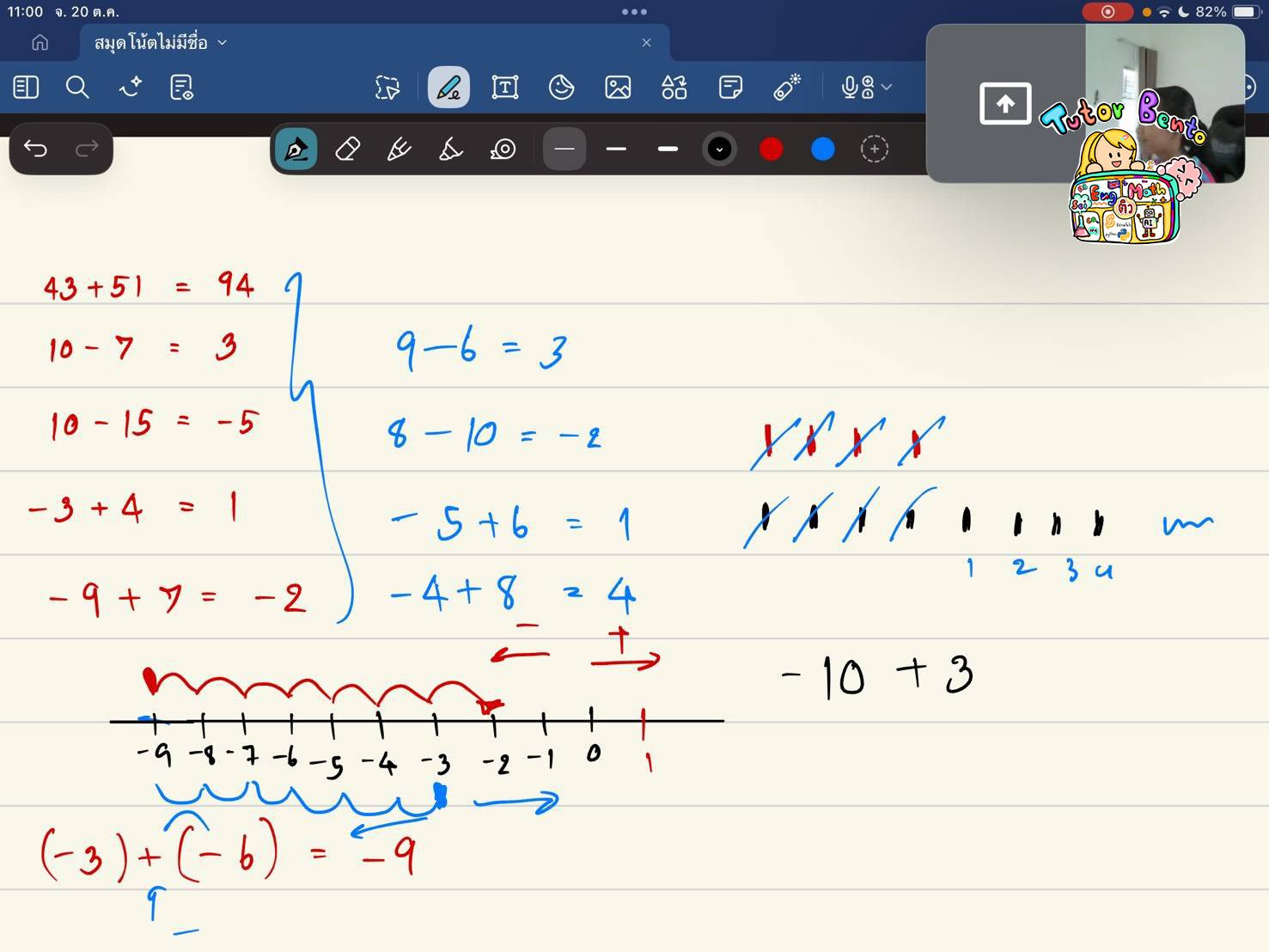Open the Text tool

click(505, 87)
